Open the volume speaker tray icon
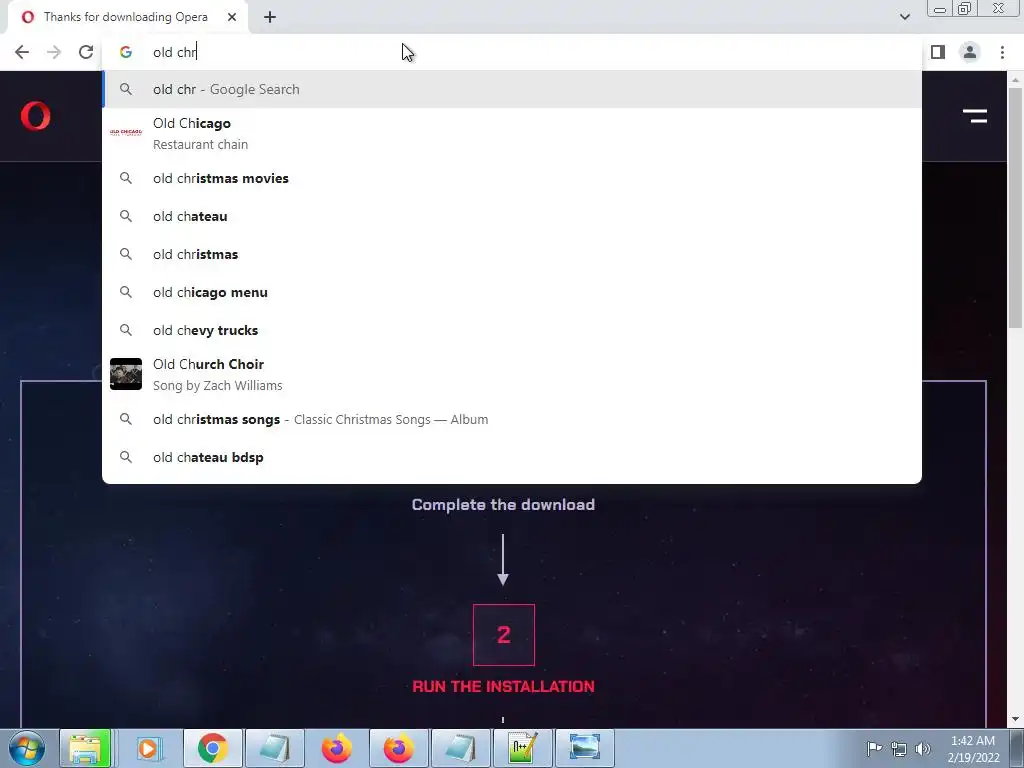This screenshot has height=768, width=1024. click(923, 748)
